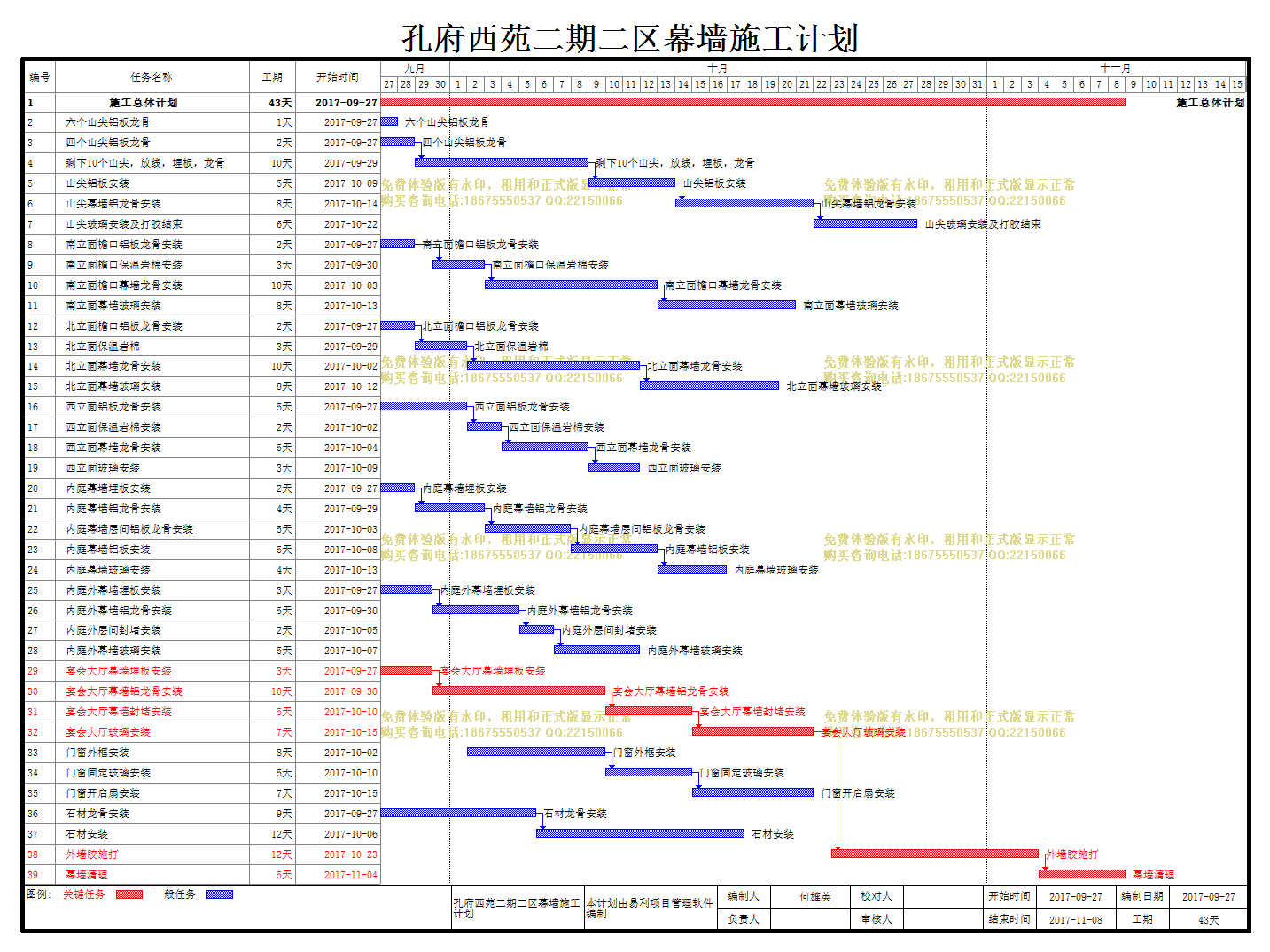This screenshot has width=1270, height=952.
Task: Select the 负责人 label in the footer
Action: click(x=744, y=919)
